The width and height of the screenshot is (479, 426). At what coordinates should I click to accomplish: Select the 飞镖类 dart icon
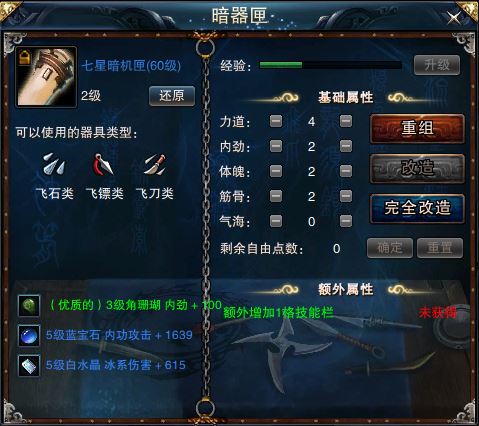coord(104,164)
